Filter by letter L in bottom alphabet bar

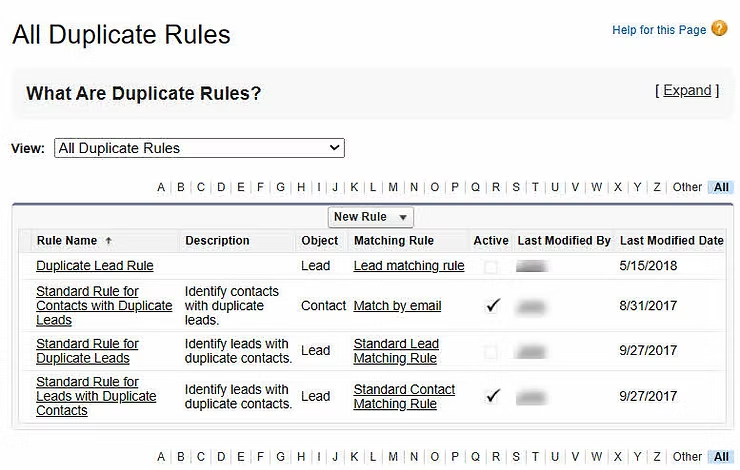coord(373,457)
